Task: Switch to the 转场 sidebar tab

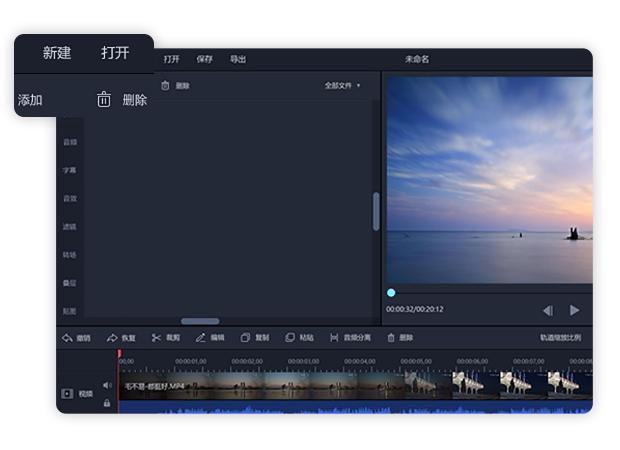Action: (70, 255)
